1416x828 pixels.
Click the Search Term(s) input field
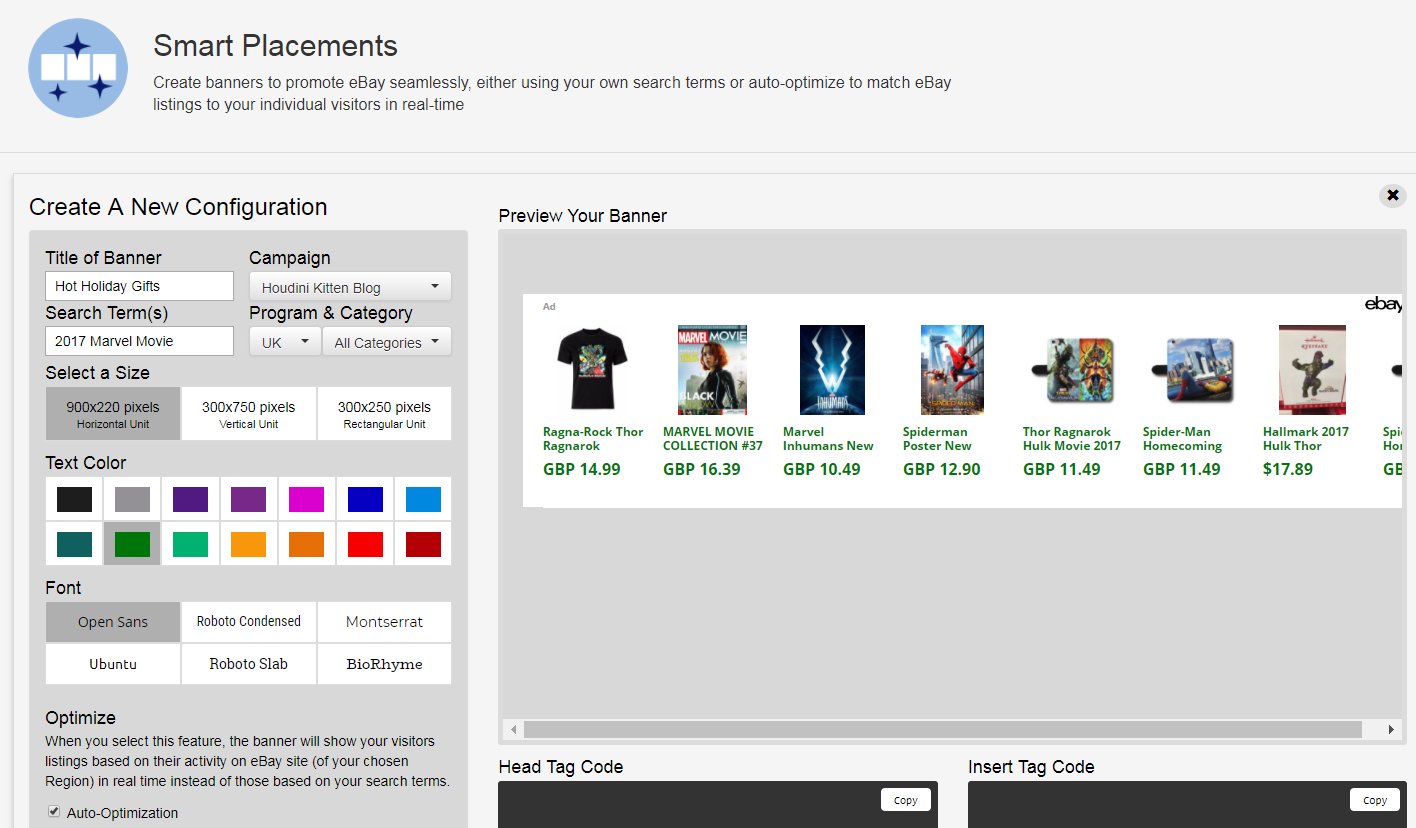click(x=139, y=341)
